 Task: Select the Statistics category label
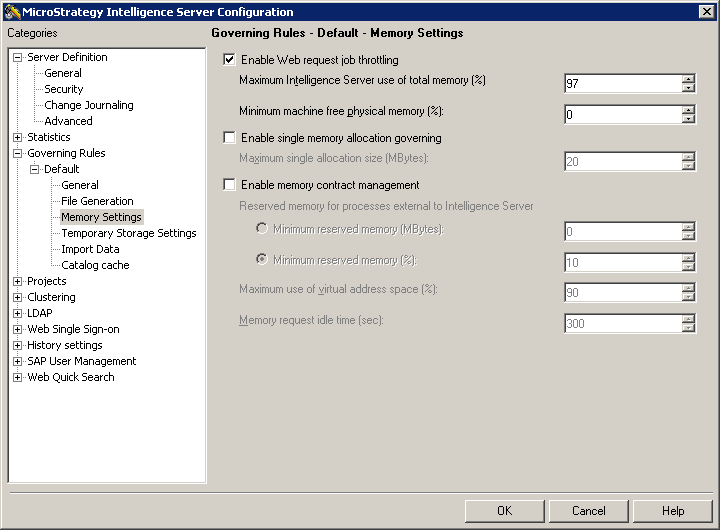(x=49, y=137)
